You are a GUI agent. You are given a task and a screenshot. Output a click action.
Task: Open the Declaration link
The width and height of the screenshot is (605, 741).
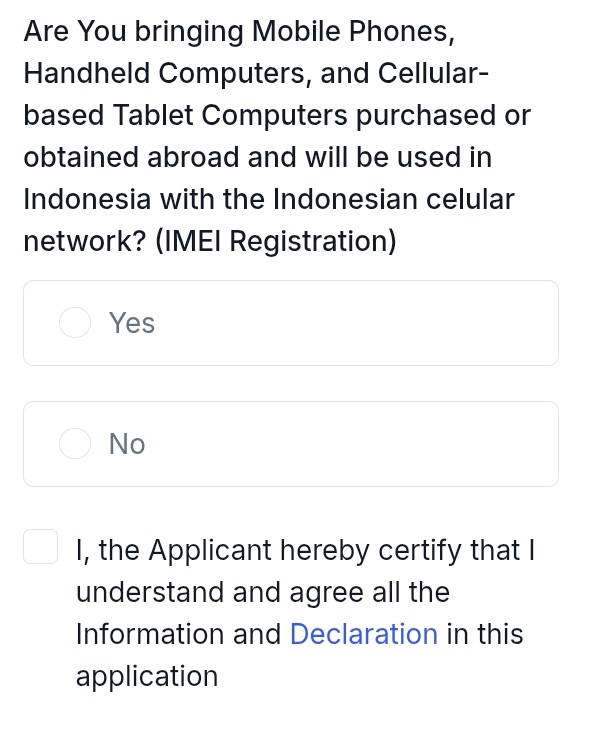(364, 634)
